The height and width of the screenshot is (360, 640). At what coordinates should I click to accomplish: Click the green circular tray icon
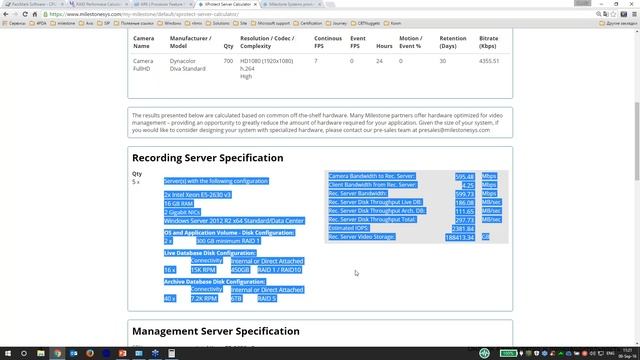[484, 353]
